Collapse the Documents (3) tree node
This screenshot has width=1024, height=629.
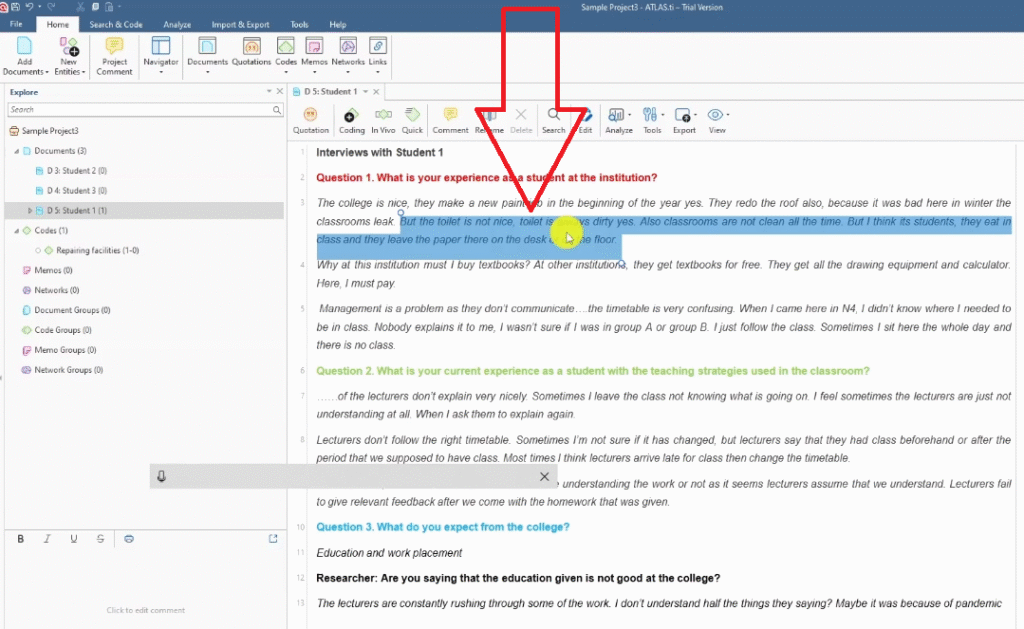[x=16, y=151]
